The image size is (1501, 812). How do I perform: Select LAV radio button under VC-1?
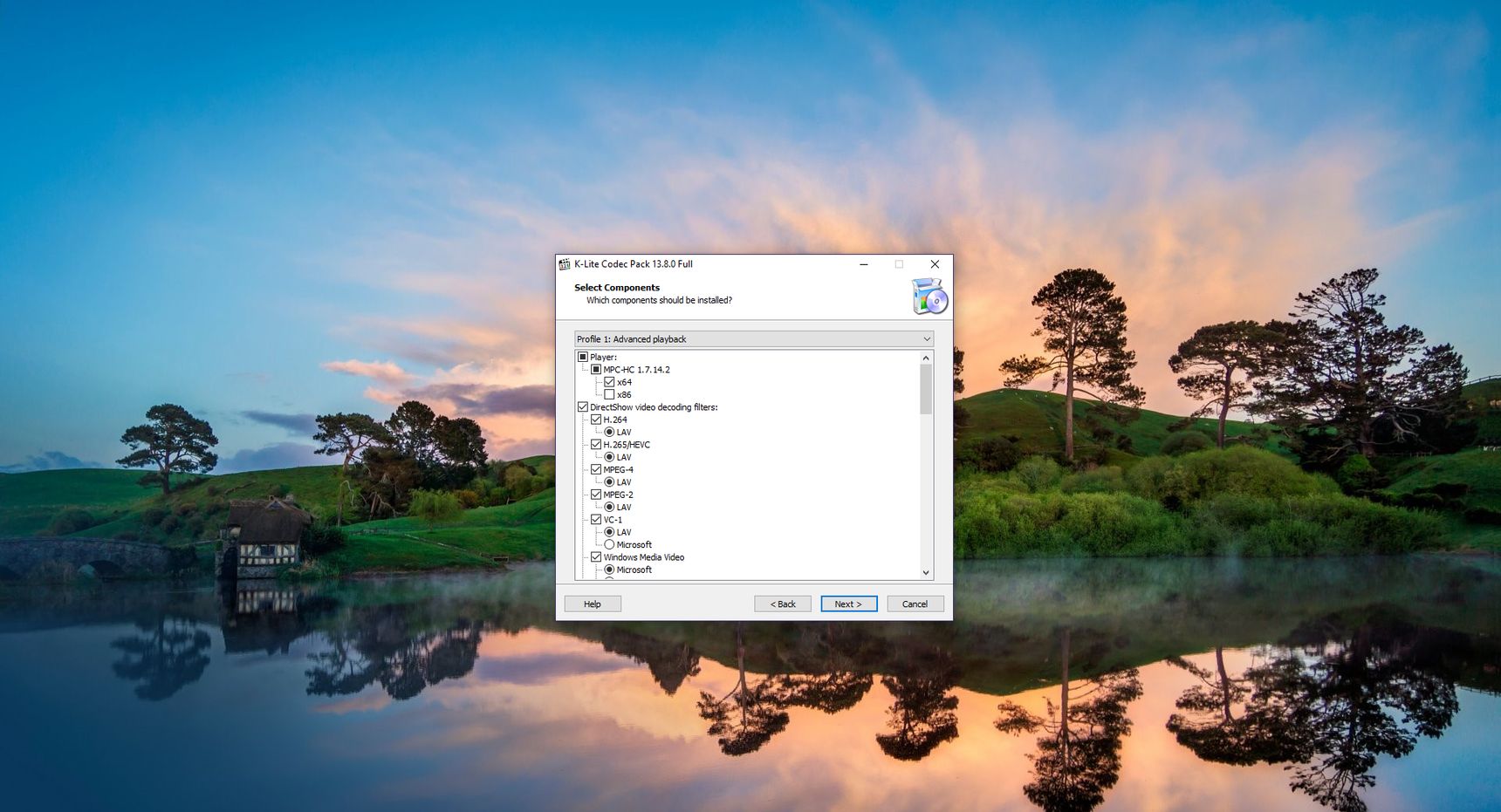pos(609,532)
